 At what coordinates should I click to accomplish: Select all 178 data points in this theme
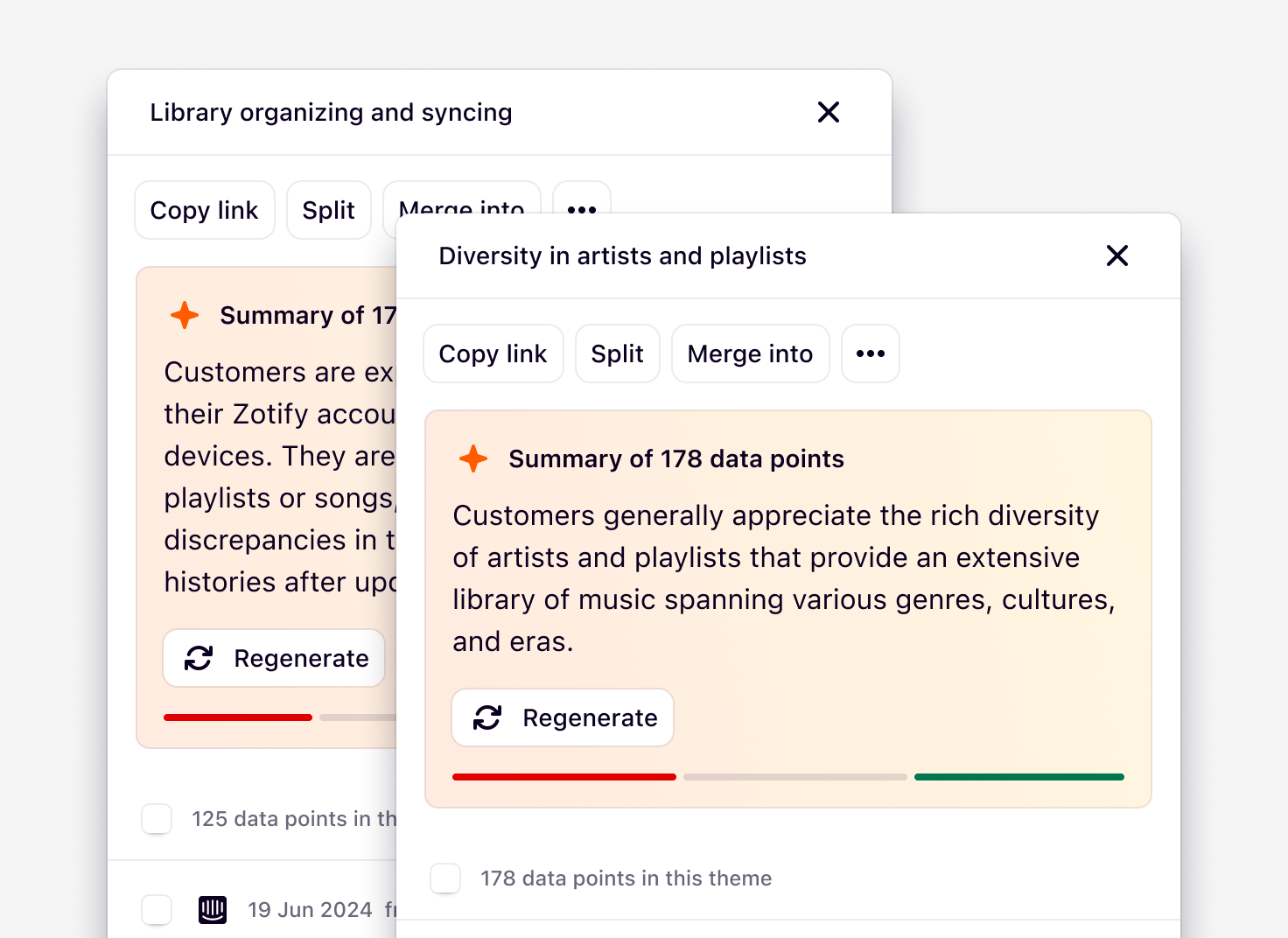click(445, 878)
